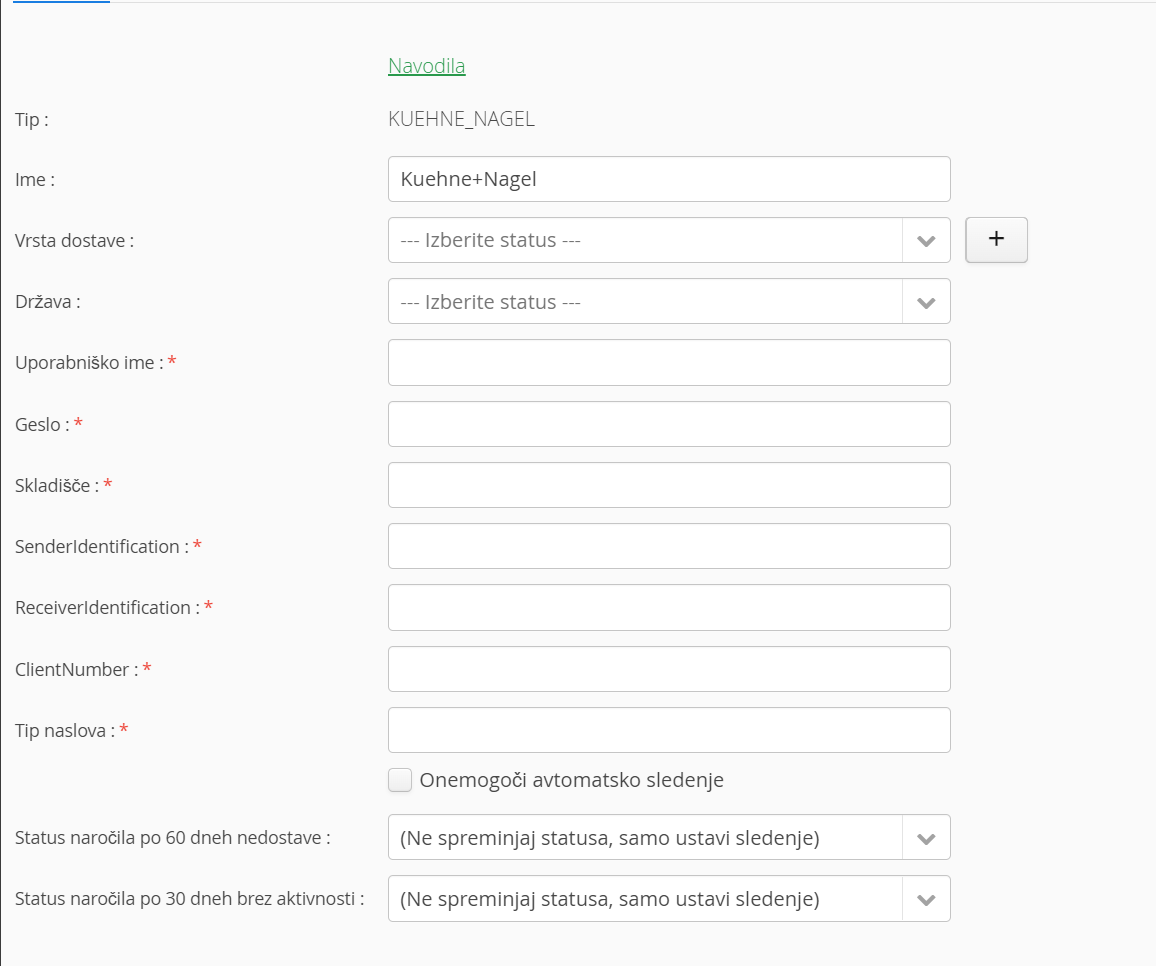This screenshot has width=1156, height=966.
Task: Focus the Skladišče input field
Action: click(x=669, y=485)
